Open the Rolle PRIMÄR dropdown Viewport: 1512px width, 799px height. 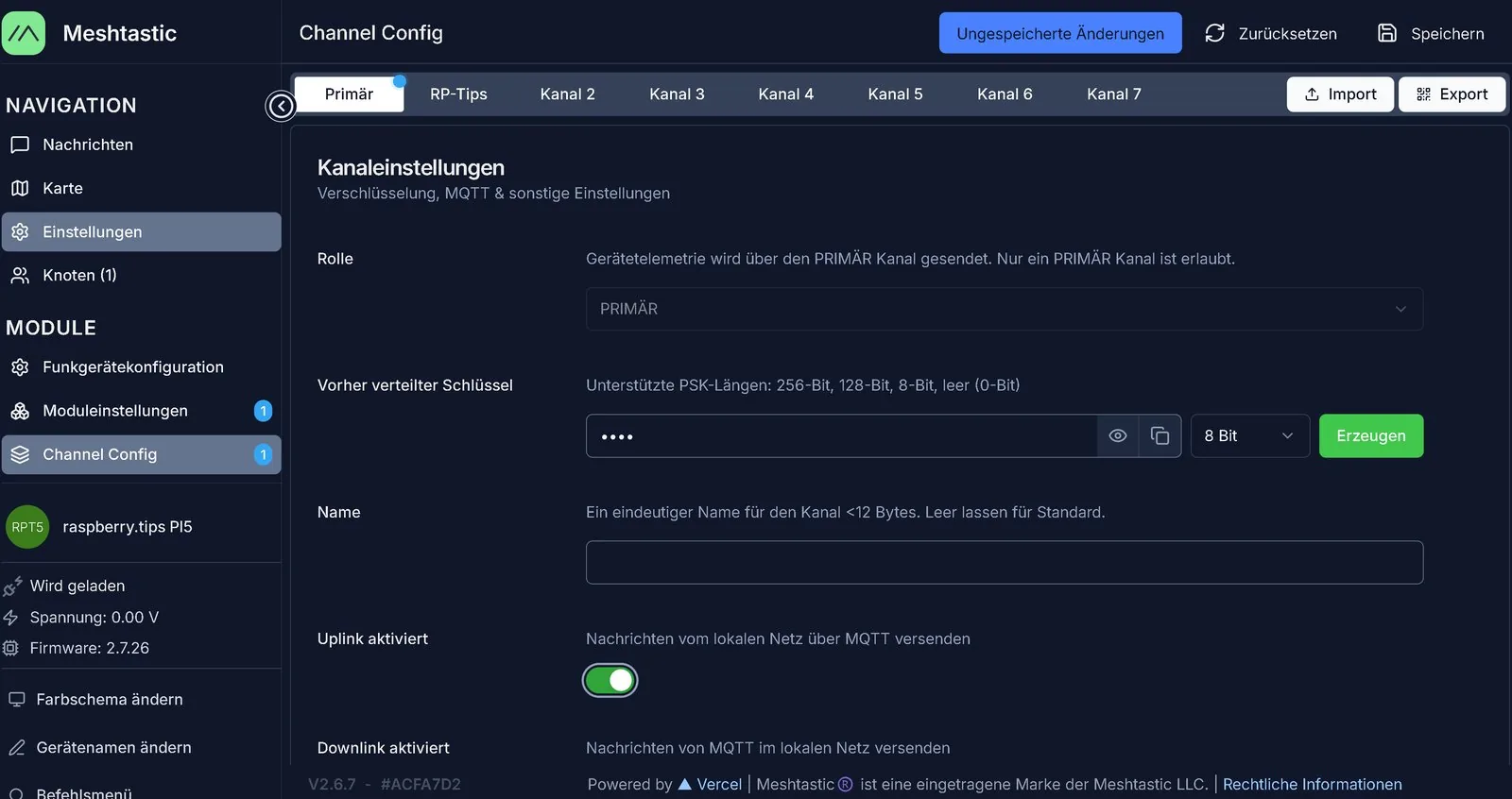tap(1005, 309)
